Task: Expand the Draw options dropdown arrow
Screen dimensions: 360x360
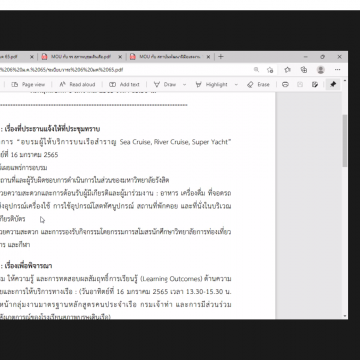Action: click(x=184, y=85)
